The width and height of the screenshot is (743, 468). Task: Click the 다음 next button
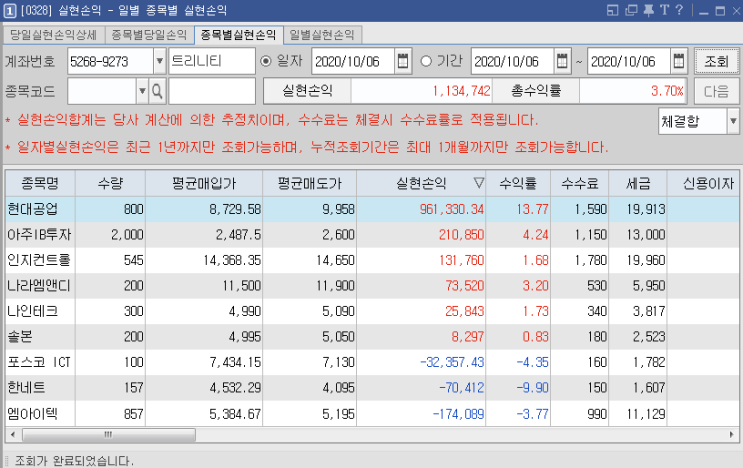point(716,91)
